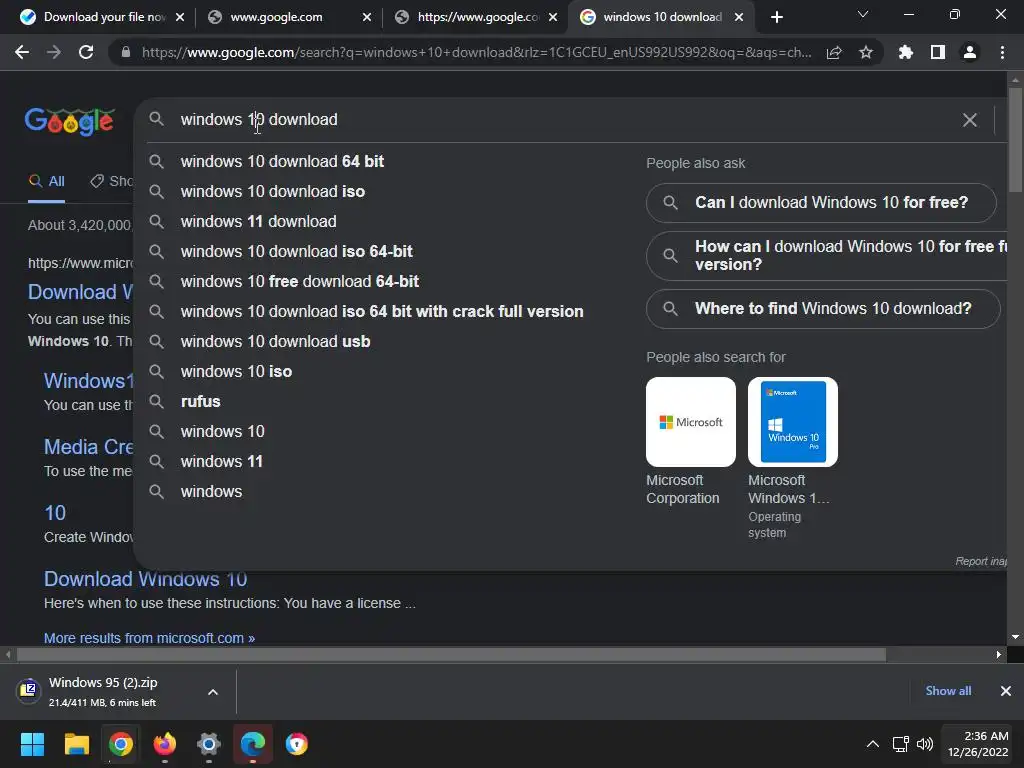Select the All search results tab
Image resolution: width=1024 pixels, height=768 pixels.
46,181
